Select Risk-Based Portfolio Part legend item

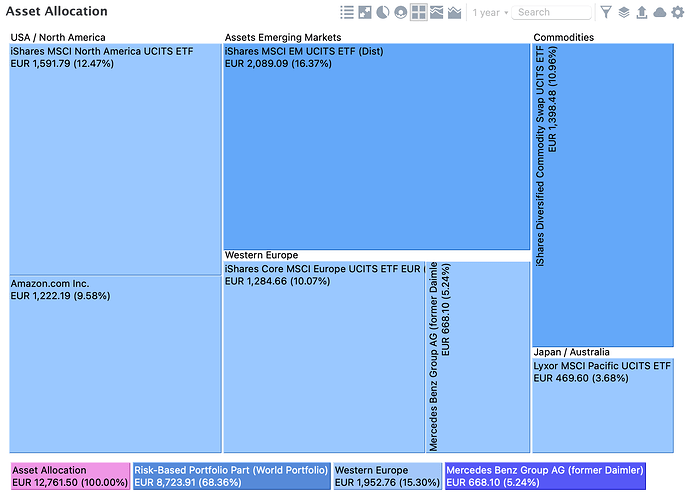click(x=231, y=476)
